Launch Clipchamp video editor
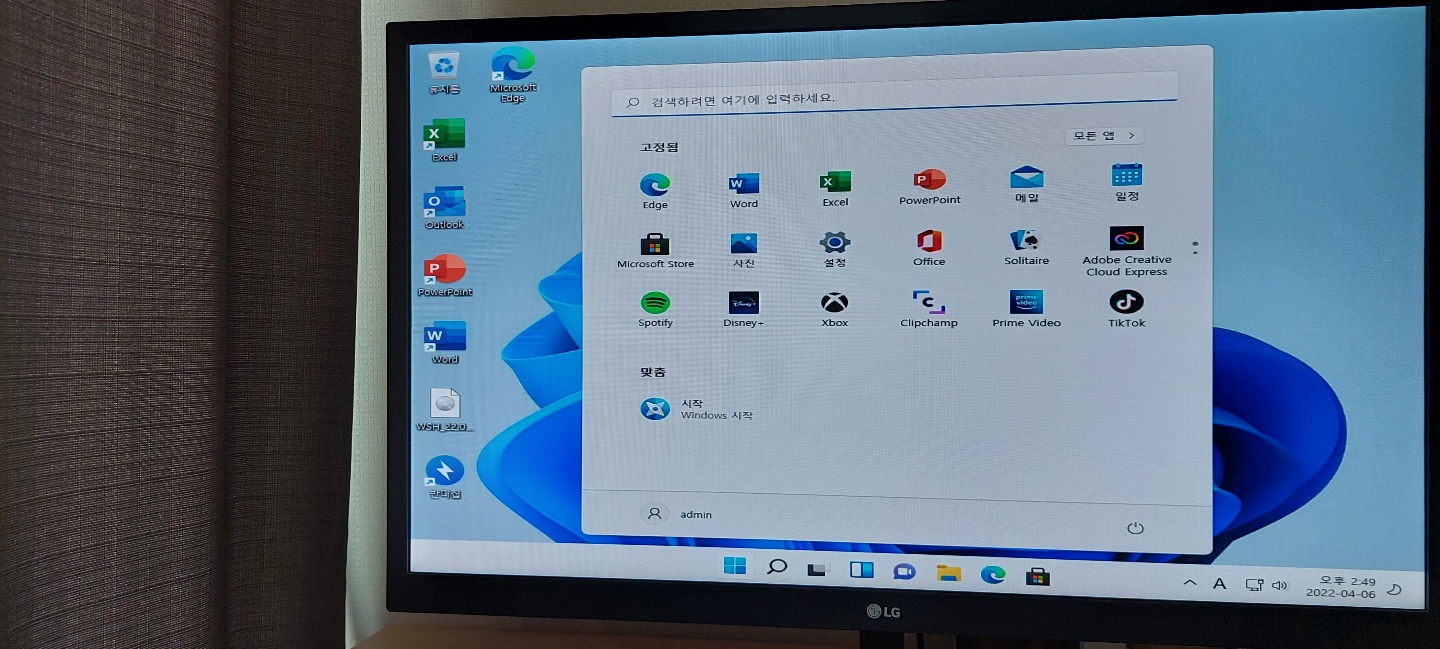 929,310
